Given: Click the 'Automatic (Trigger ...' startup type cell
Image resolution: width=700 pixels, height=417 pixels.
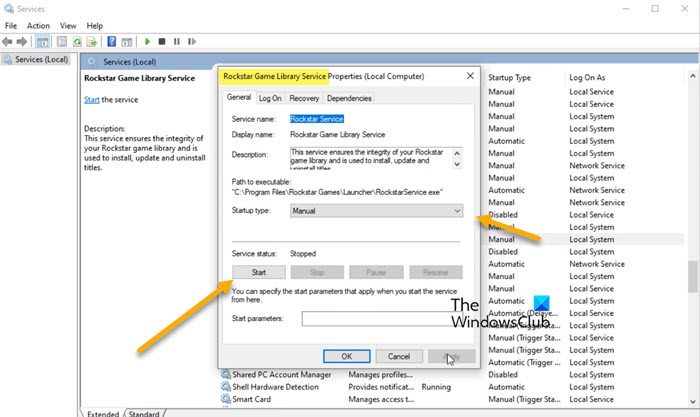Looking at the screenshot, I should pyautogui.click(x=524, y=362).
